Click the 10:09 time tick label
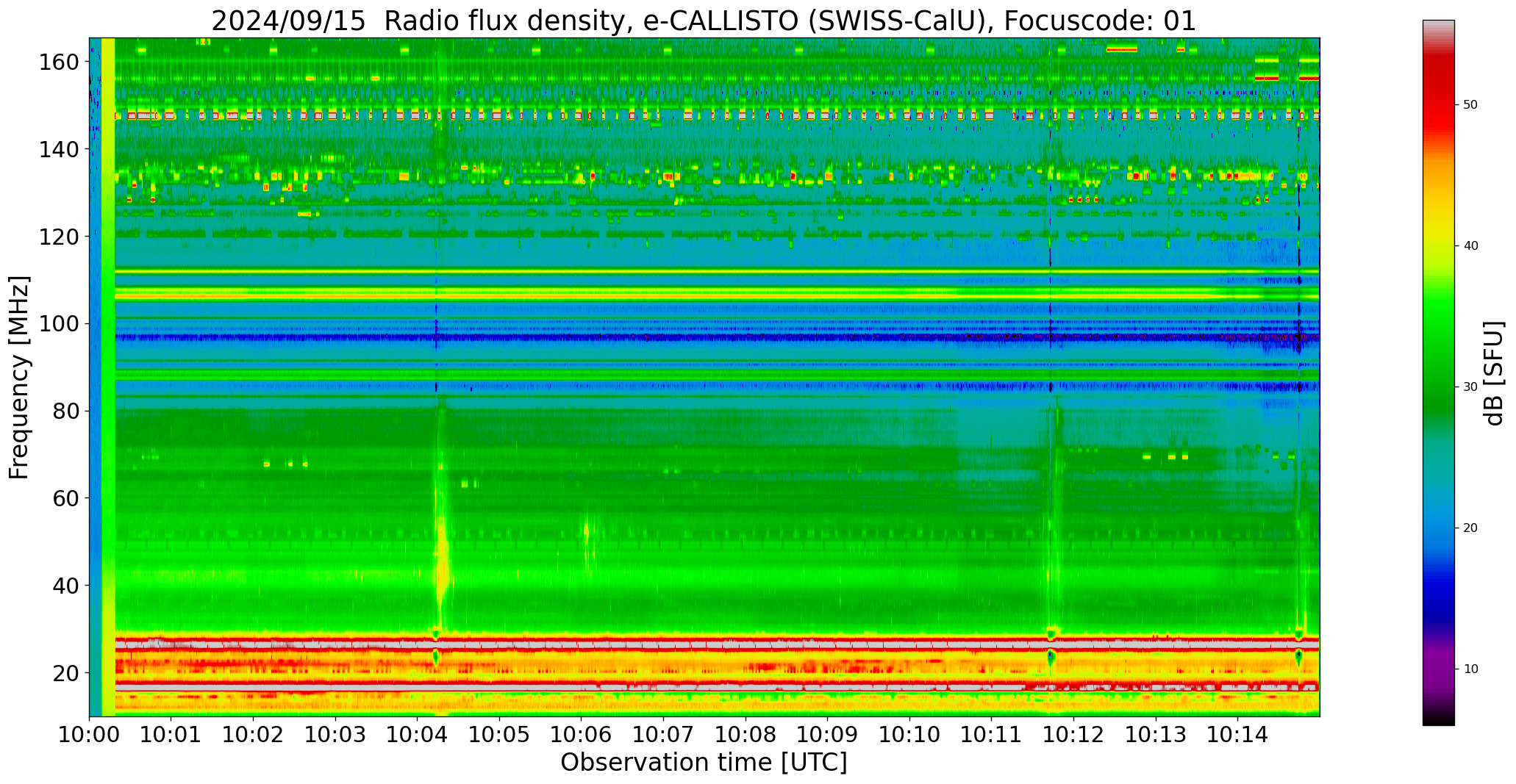The image size is (1516, 784). pyautogui.click(x=827, y=734)
